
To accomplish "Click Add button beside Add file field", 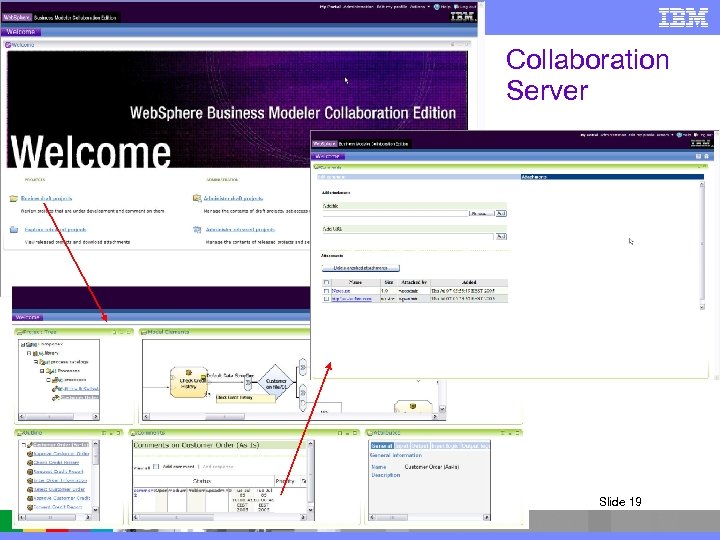I will pos(501,214).
